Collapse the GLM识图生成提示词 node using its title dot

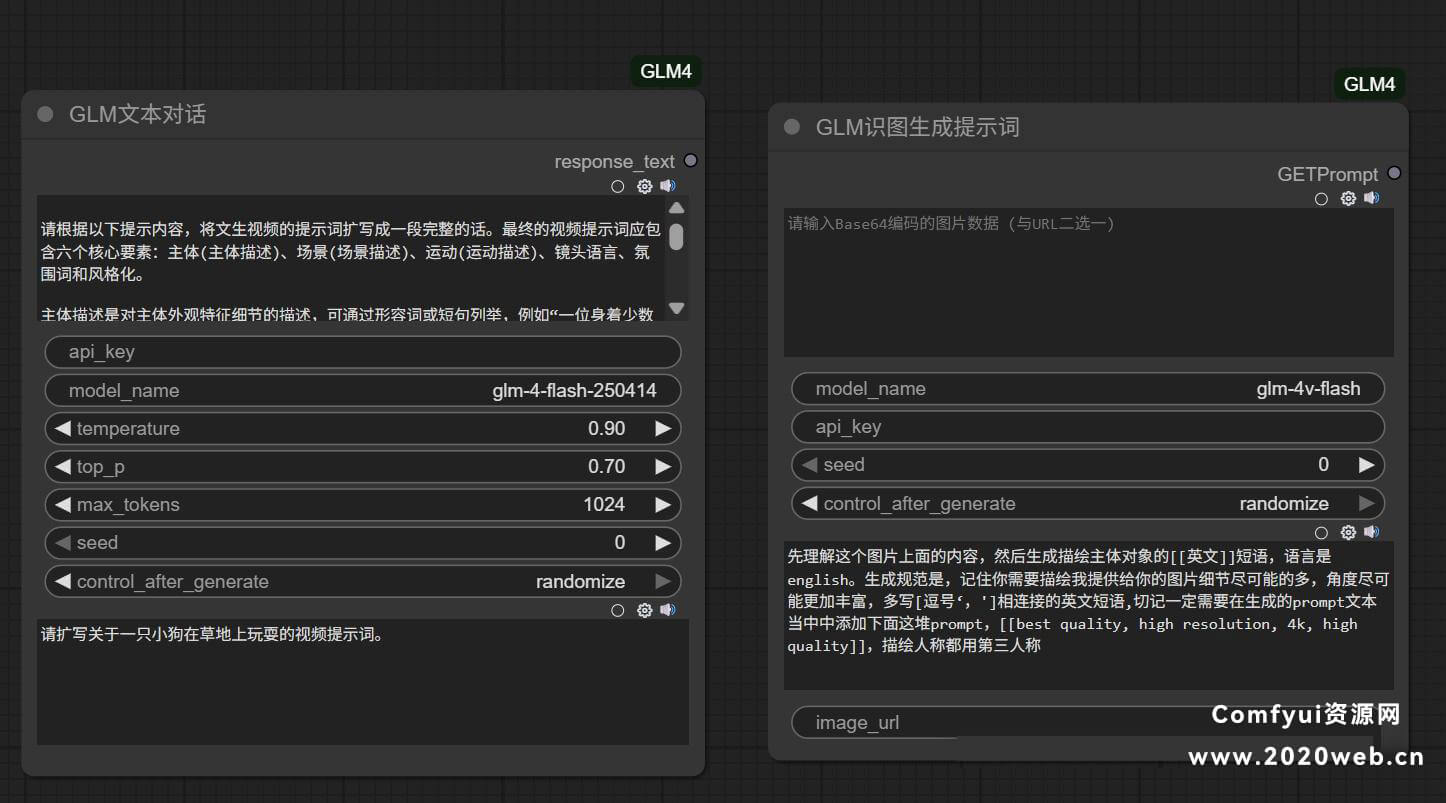pos(792,127)
